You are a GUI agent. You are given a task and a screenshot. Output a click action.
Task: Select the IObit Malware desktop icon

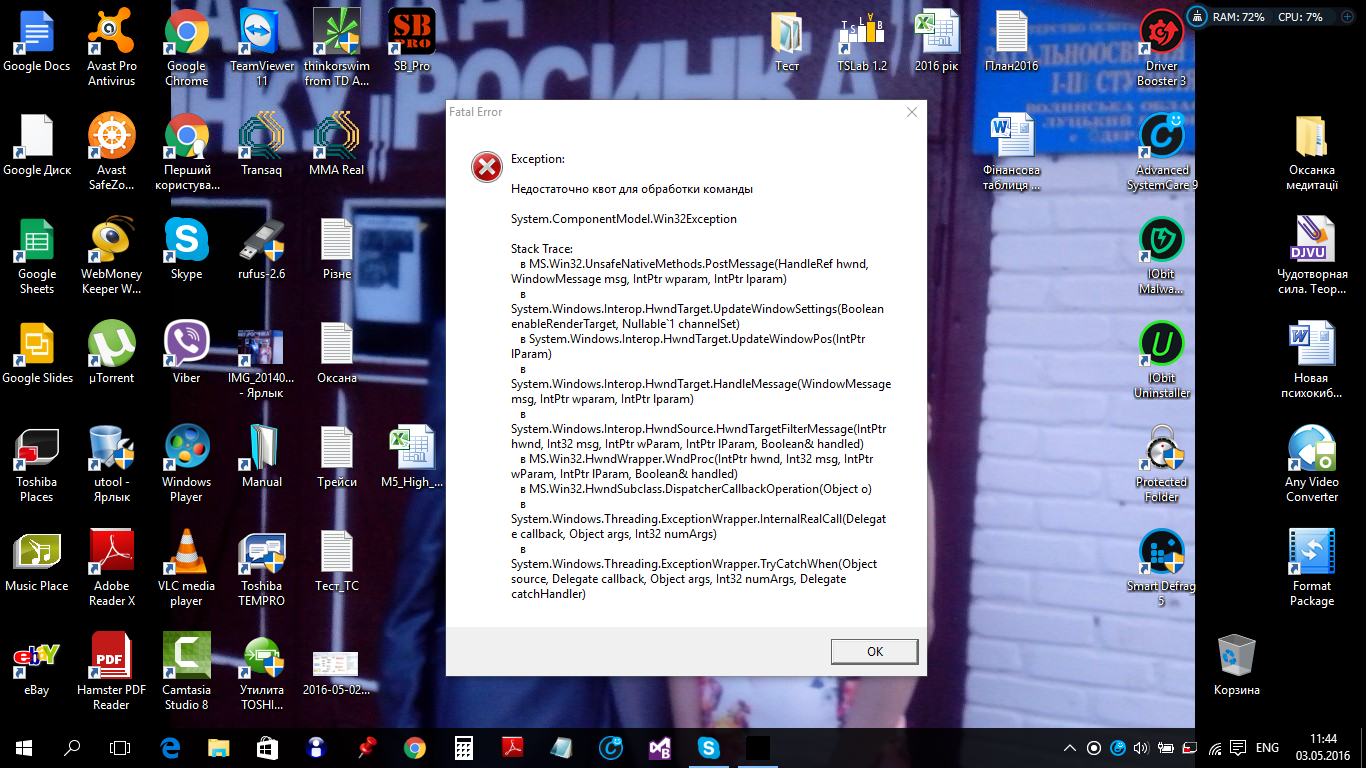(x=1162, y=255)
